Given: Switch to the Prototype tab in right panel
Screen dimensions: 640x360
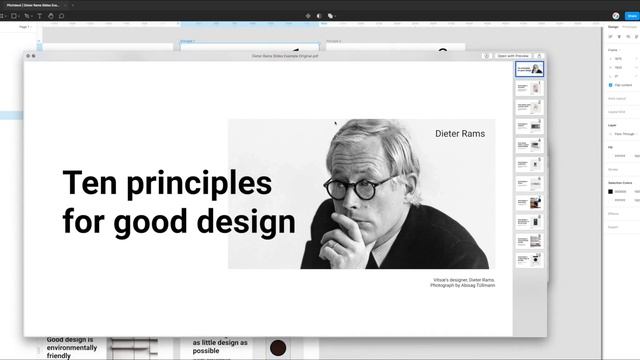Looking at the screenshot, I should point(629,27).
